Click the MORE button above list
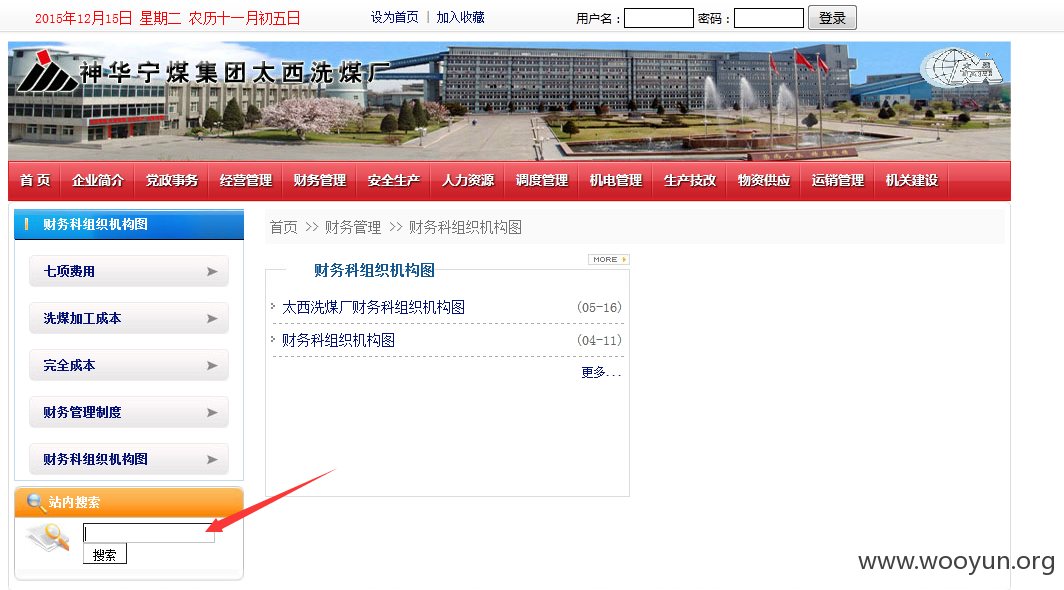The width and height of the screenshot is (1064, 590). pyautogui.click(x=609, y=259)
